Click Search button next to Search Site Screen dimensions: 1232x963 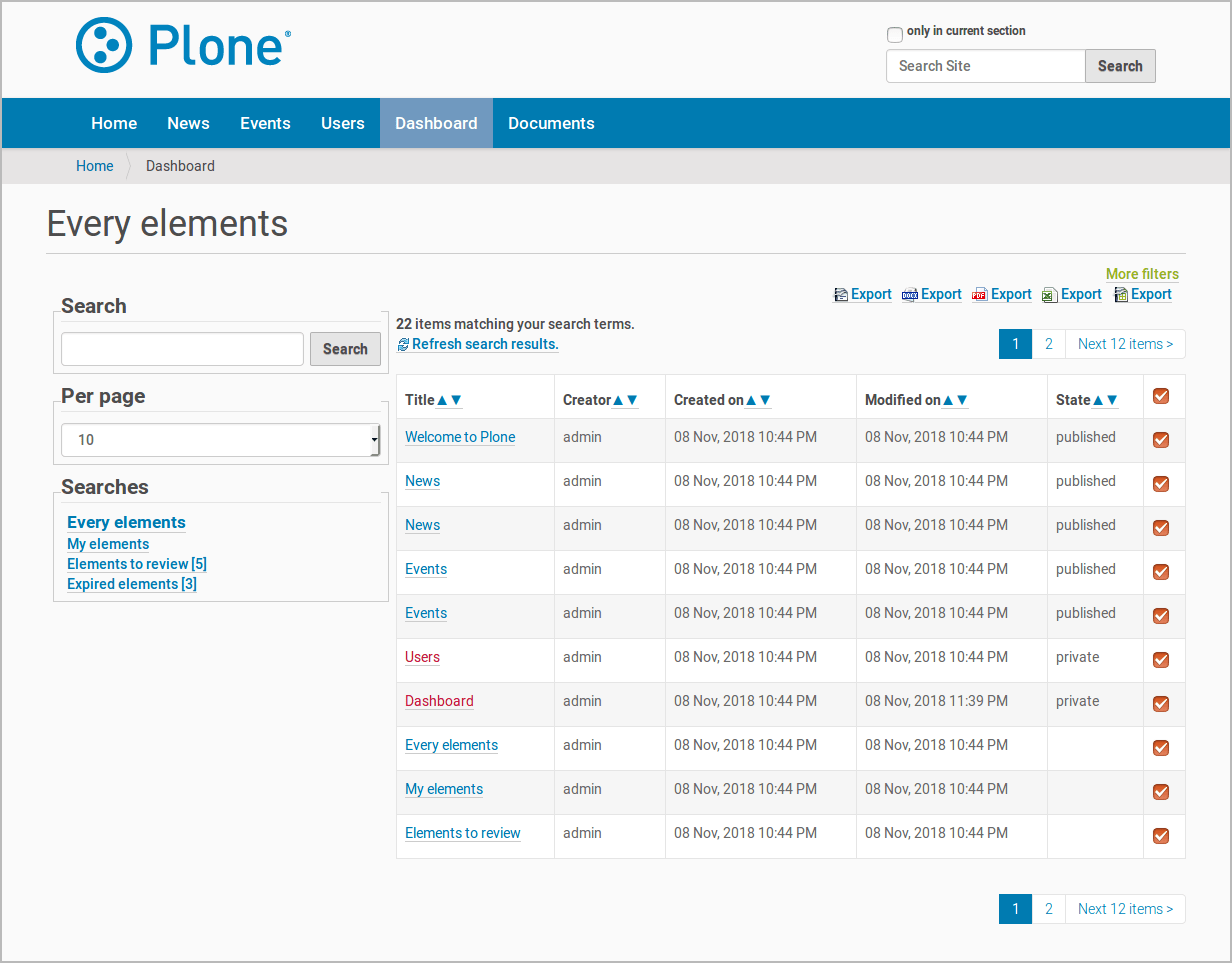coord(1120,66)
